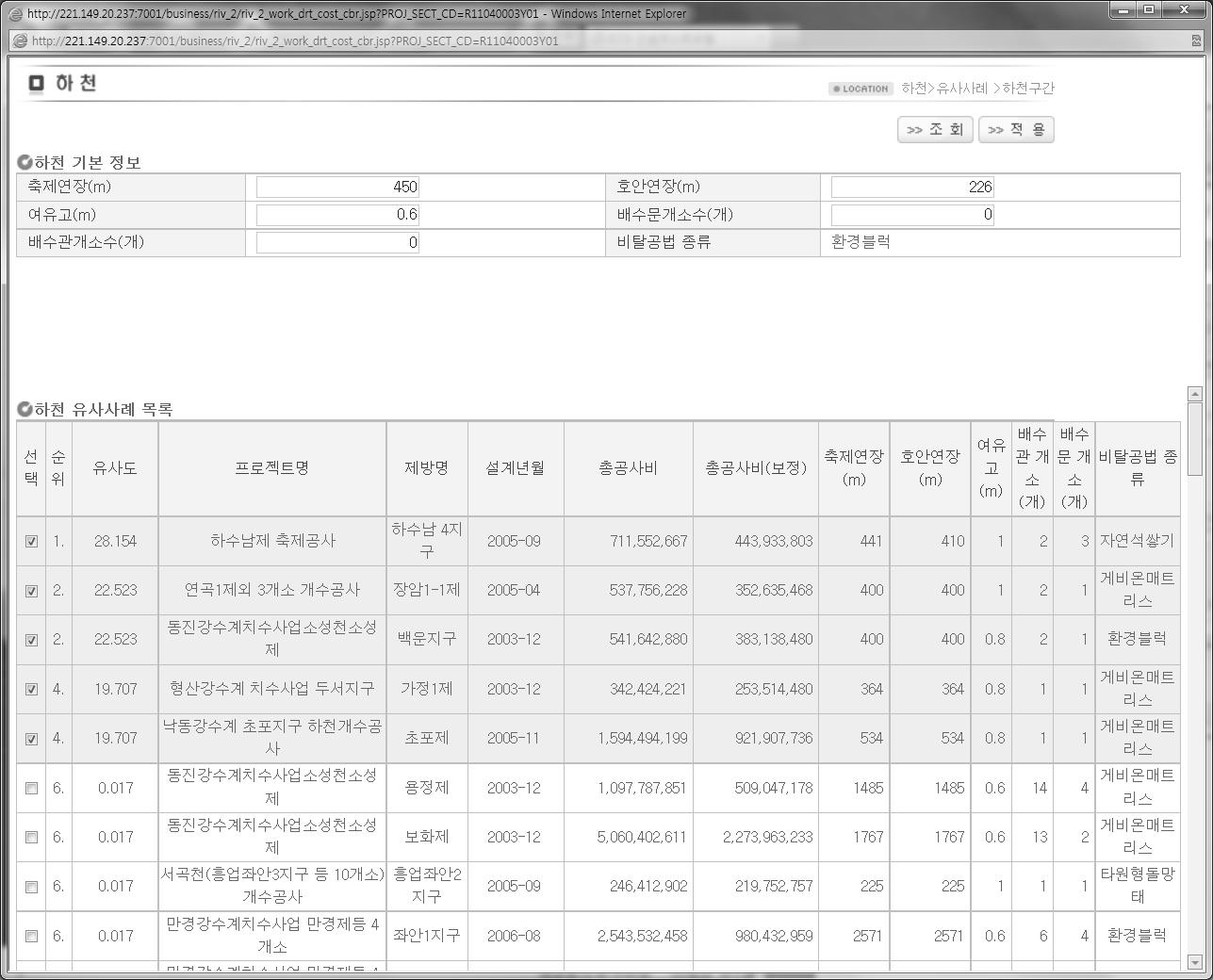The height and width of the screenshot is (980, 1213).
Task: Uncheck the 연곡1제외 3개소 개수공사 row checkbox
Action: 31,591
